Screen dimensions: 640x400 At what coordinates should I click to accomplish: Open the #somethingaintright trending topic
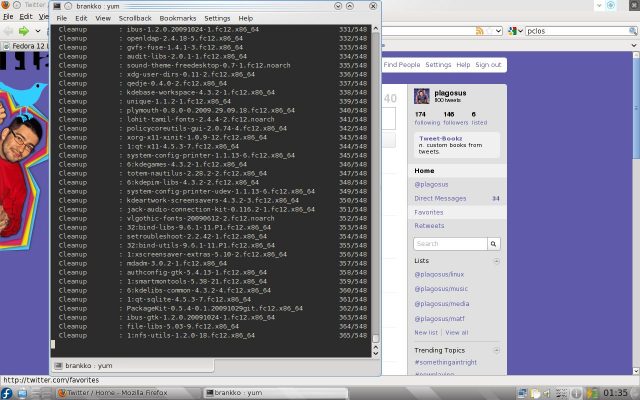pyautogui.click(x=445, y=362)
